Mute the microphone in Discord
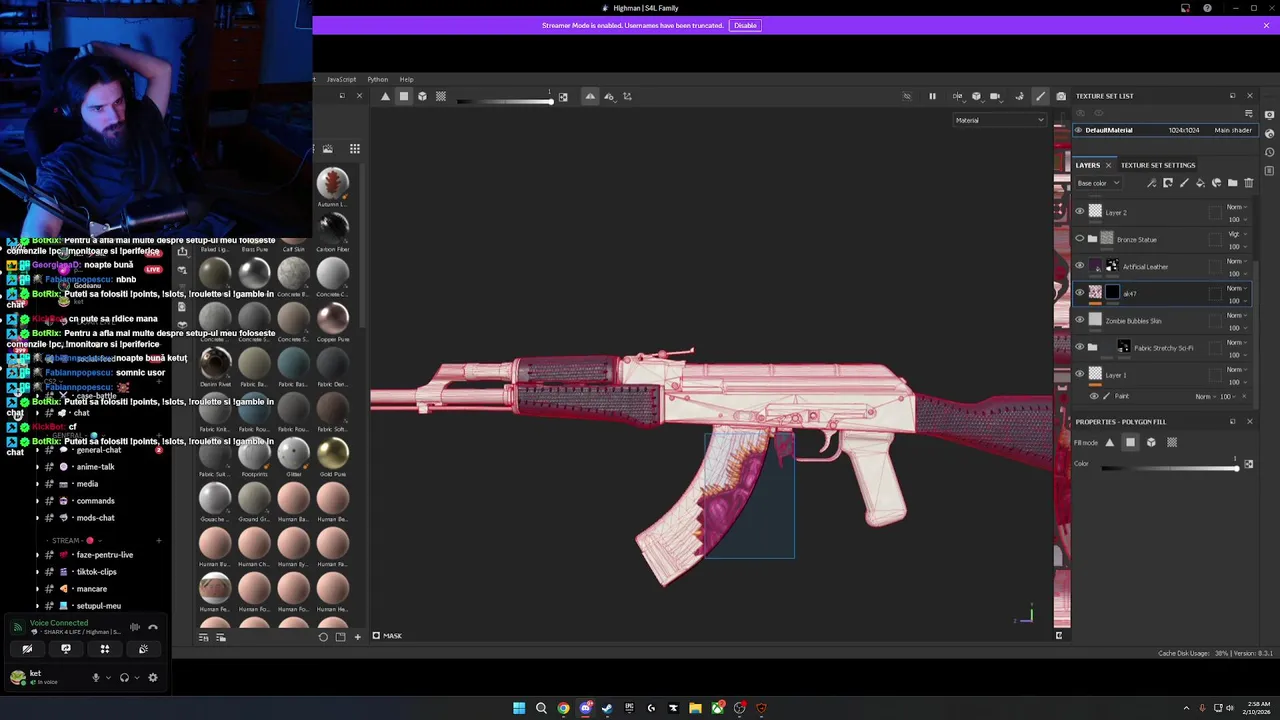 pos(96,677)
